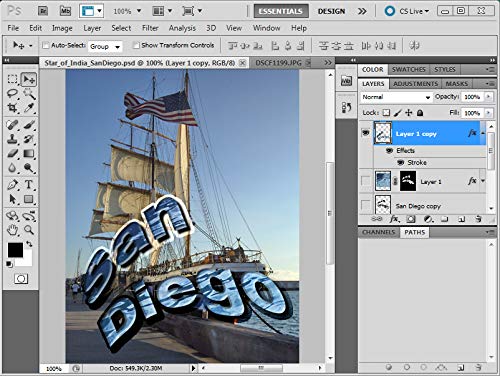
Task: Select the Eyedropper tool
Action: 29,108
